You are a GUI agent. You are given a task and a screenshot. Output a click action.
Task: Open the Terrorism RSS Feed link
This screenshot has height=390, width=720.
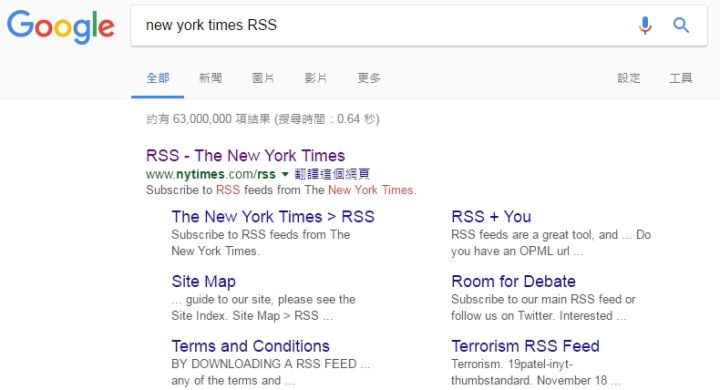tap(525, 346)
